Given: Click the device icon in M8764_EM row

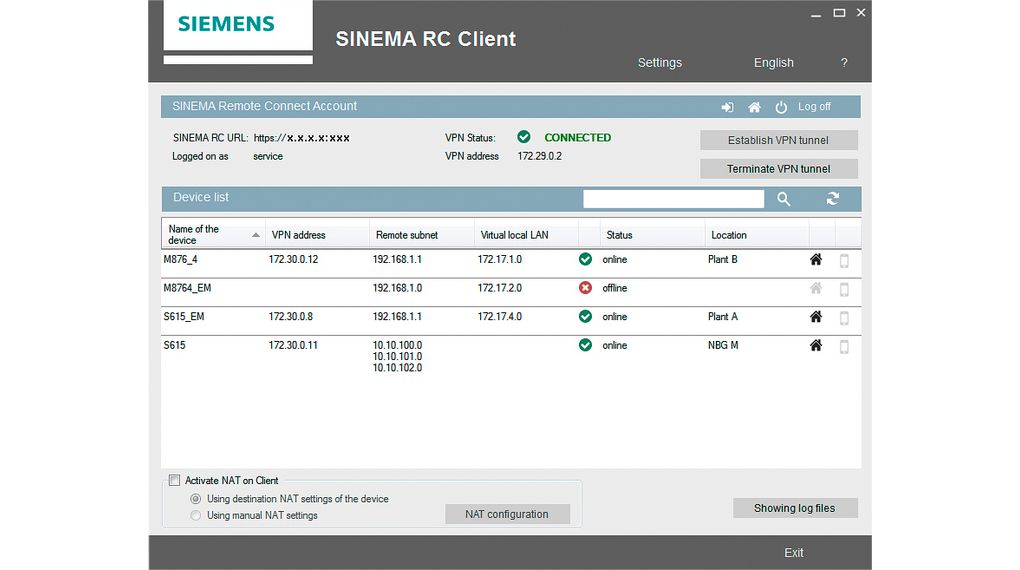Looking at the screenshot, I should click(844, 290).
